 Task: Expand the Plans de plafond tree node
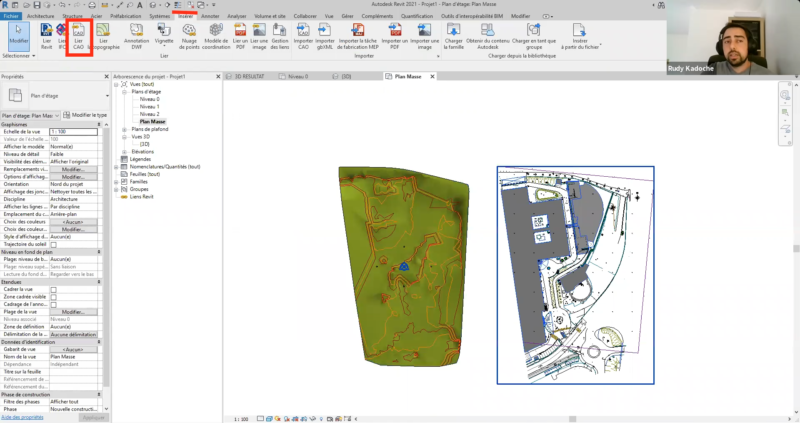[x=124, y=130]
